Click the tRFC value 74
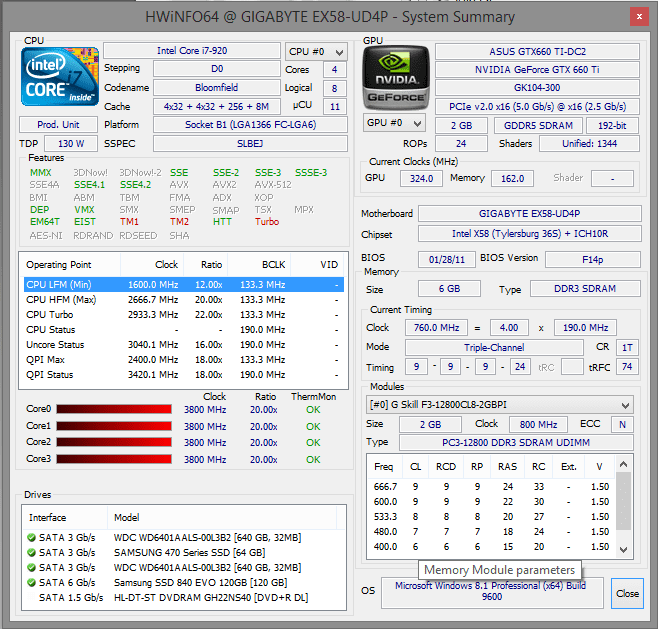The image size is (658, 642). [x=627, y=367]
